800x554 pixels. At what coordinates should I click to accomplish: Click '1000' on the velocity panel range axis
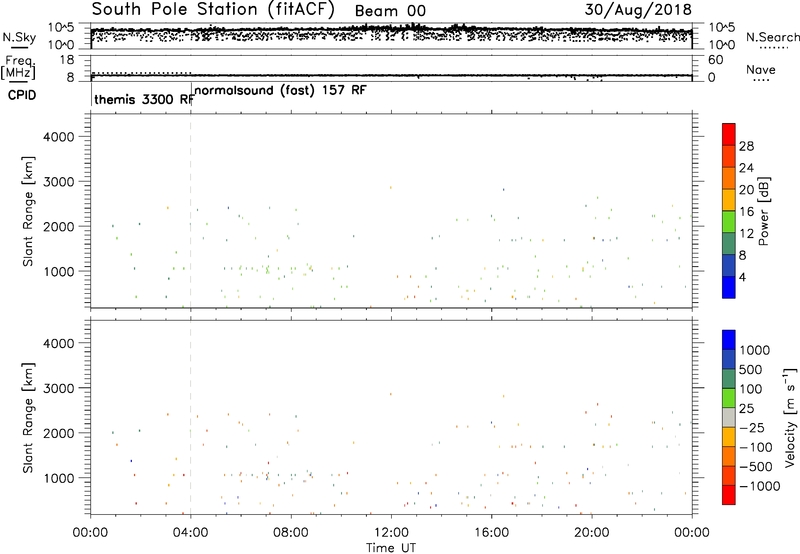(x=58, y=478)
